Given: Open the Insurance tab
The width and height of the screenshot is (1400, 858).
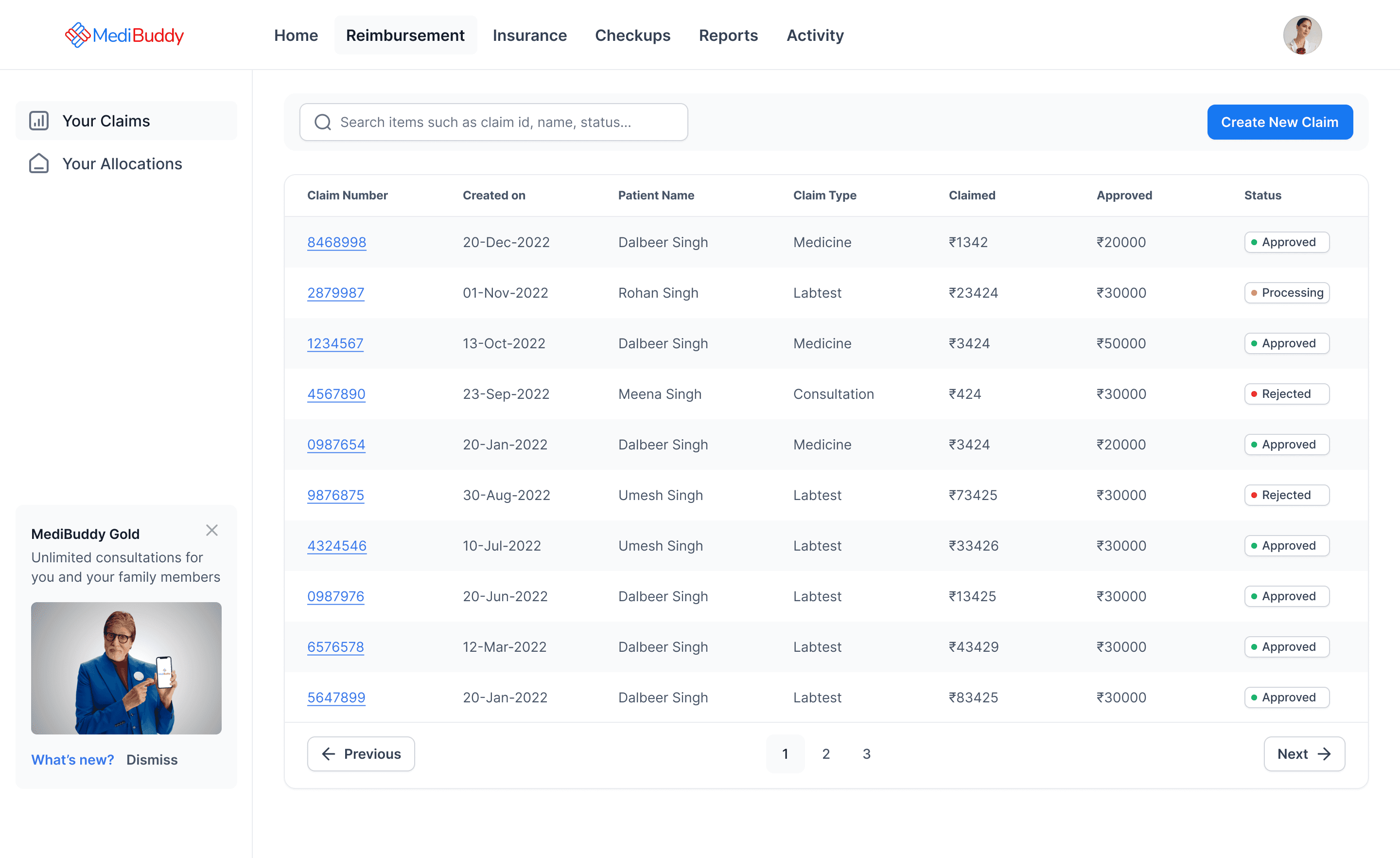Looking at the screenshot, I should point(529,35).
